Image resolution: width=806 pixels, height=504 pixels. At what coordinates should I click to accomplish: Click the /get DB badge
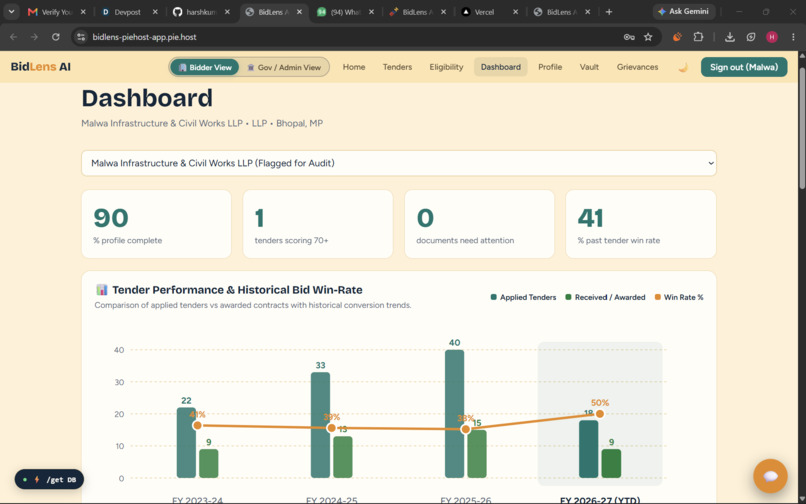[49, 479]
